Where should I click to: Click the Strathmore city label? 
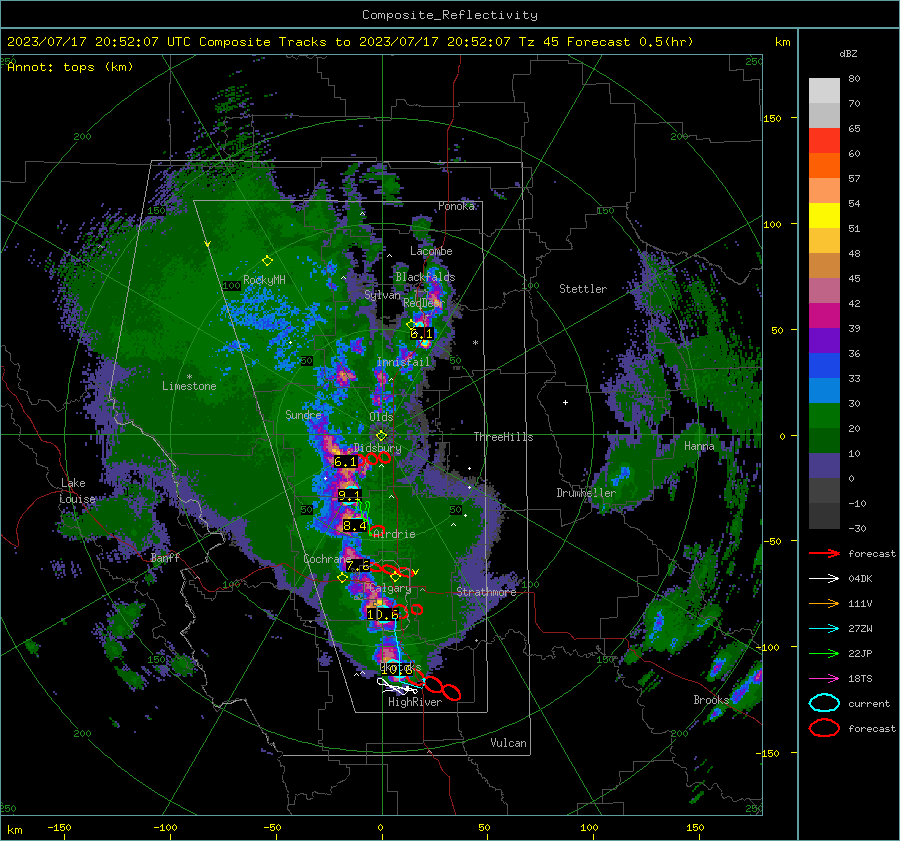pos(486,592)
